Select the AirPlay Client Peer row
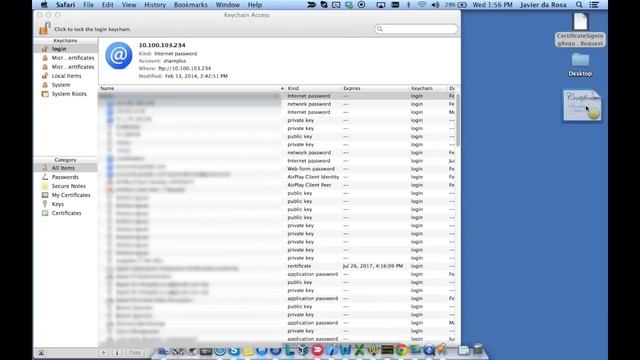Image resolution: width=640 pixels, height=360 pixels. pyautogui.click(x=278, y=185)
